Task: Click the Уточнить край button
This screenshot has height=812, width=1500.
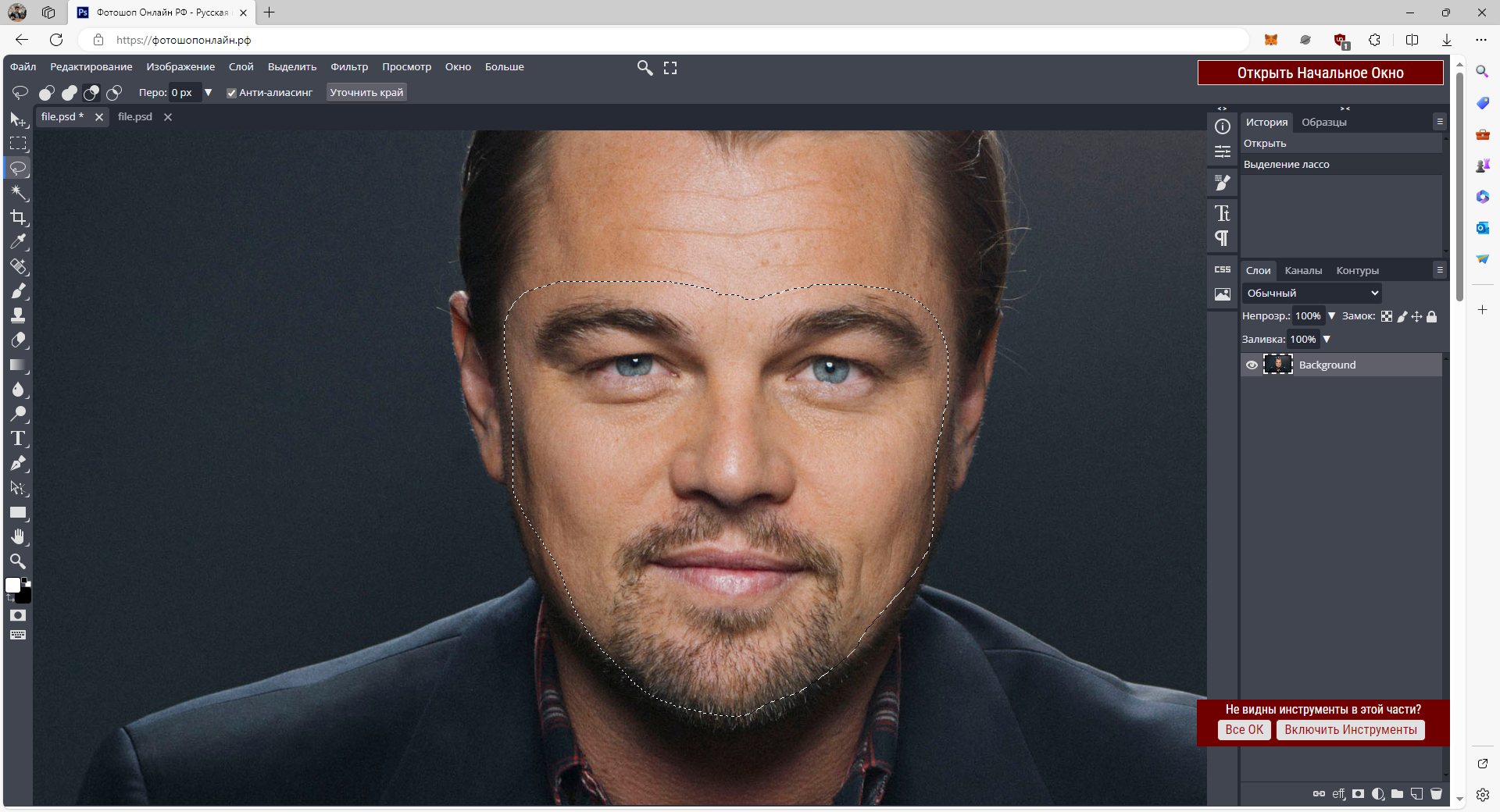Action: [366, 93]
